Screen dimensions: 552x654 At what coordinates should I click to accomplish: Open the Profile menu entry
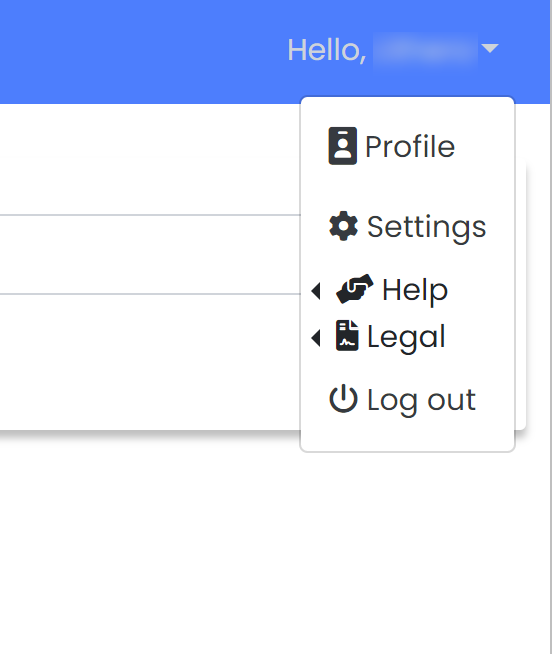tap(407, 146)
